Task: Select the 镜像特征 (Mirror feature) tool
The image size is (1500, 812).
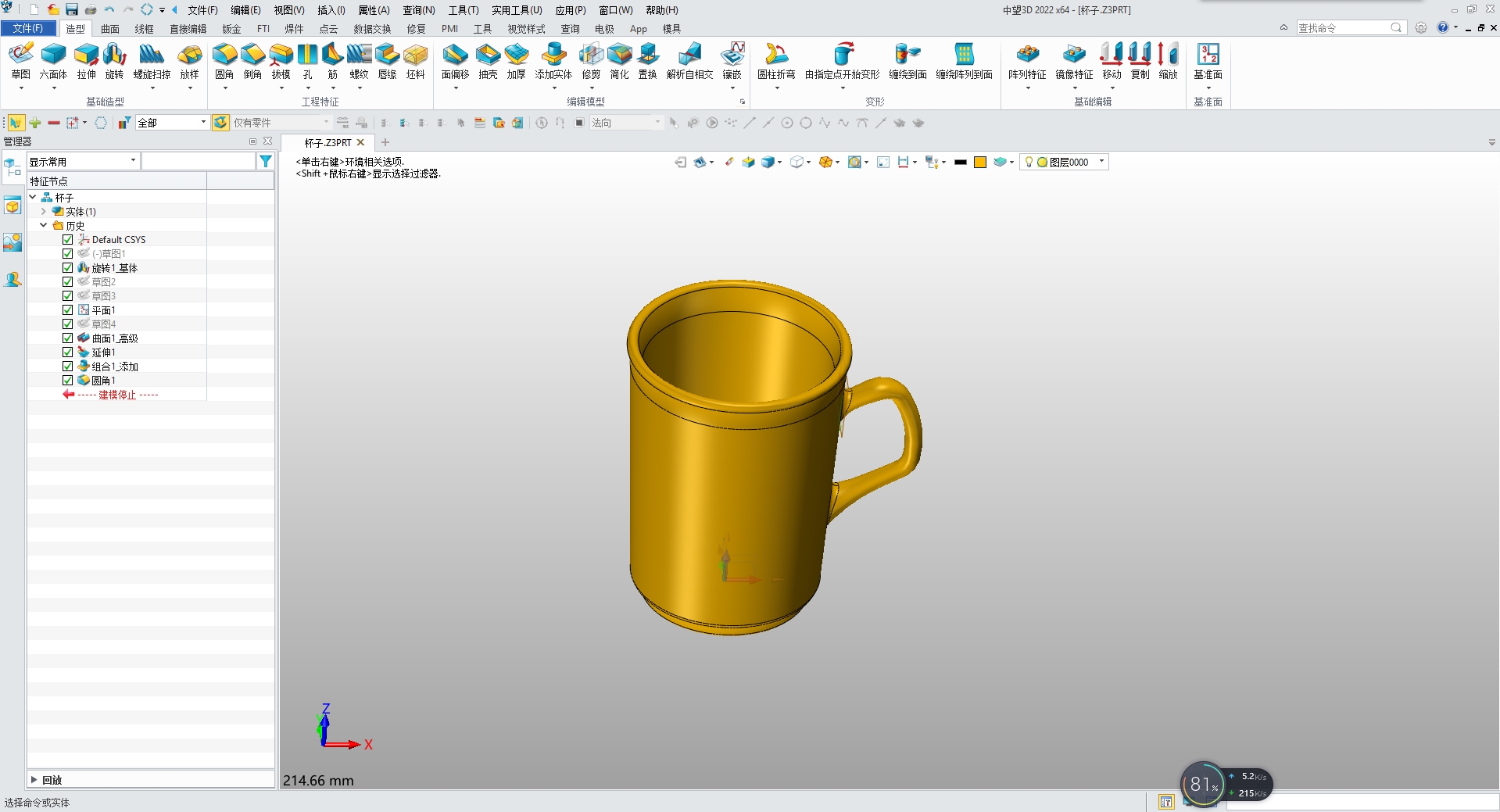Action: (1074, 63)
